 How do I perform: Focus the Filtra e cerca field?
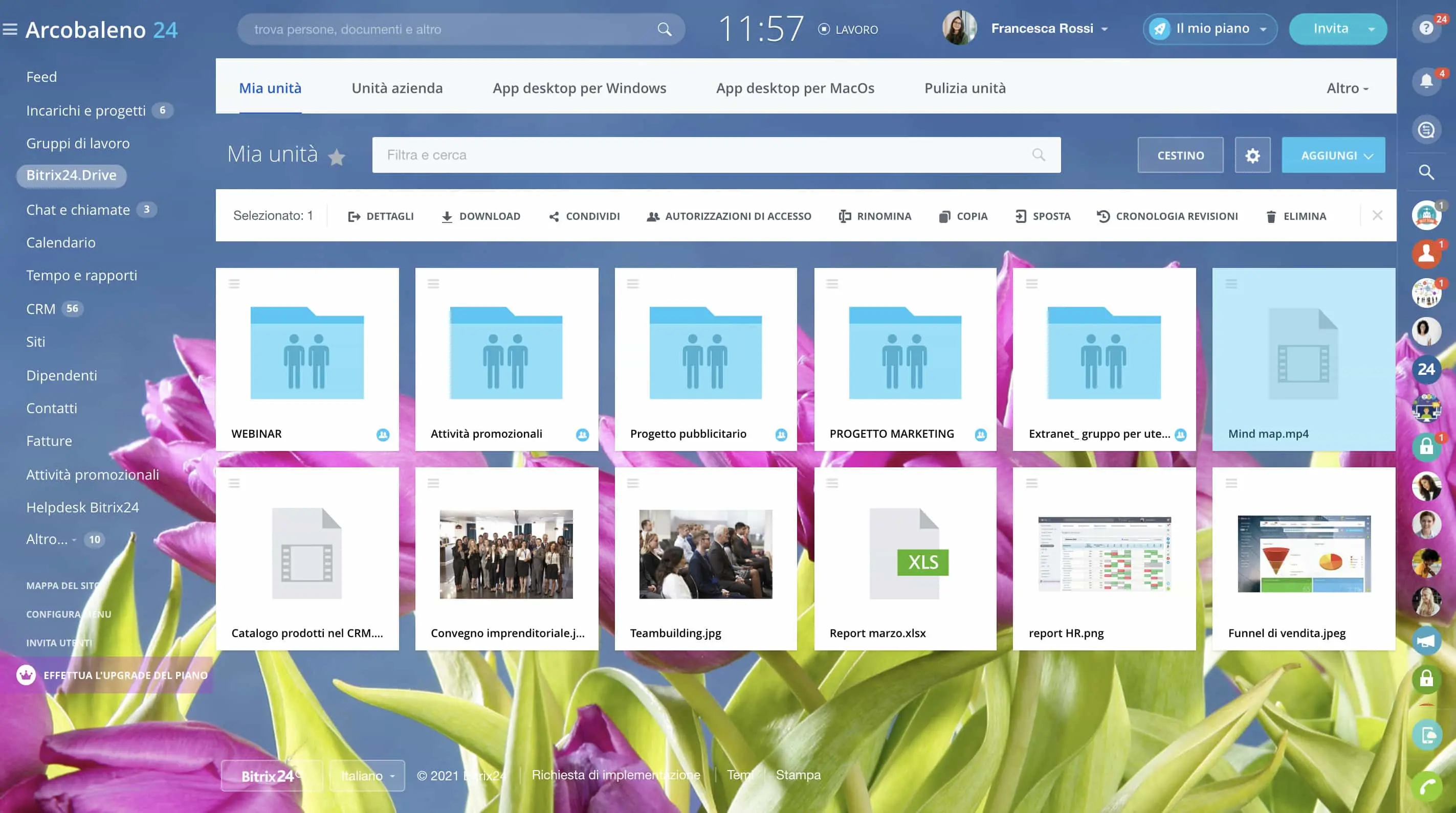tap(716, 155)
